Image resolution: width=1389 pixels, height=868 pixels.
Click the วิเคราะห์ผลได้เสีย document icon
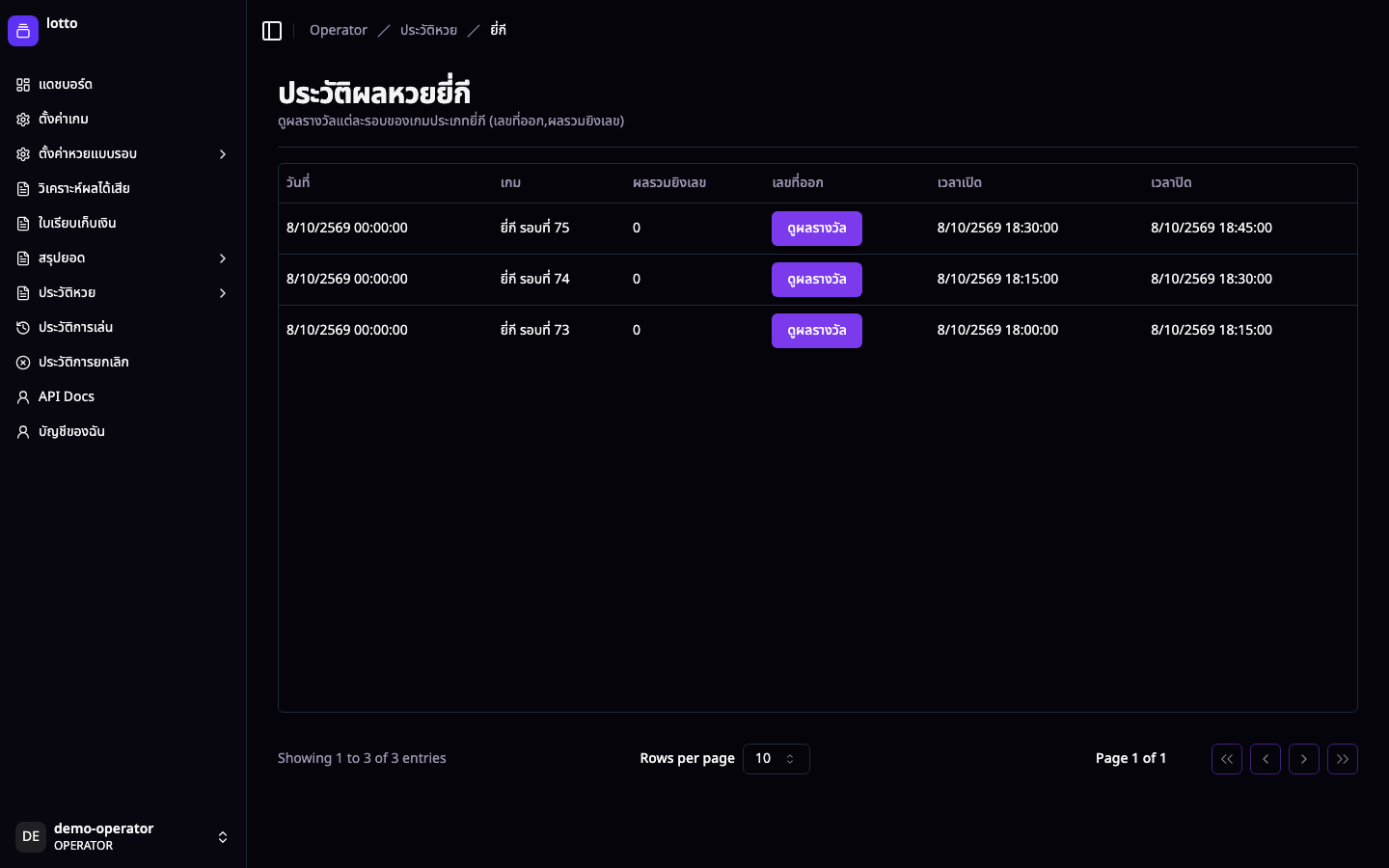pyautogui.click(x=23, y=189)
